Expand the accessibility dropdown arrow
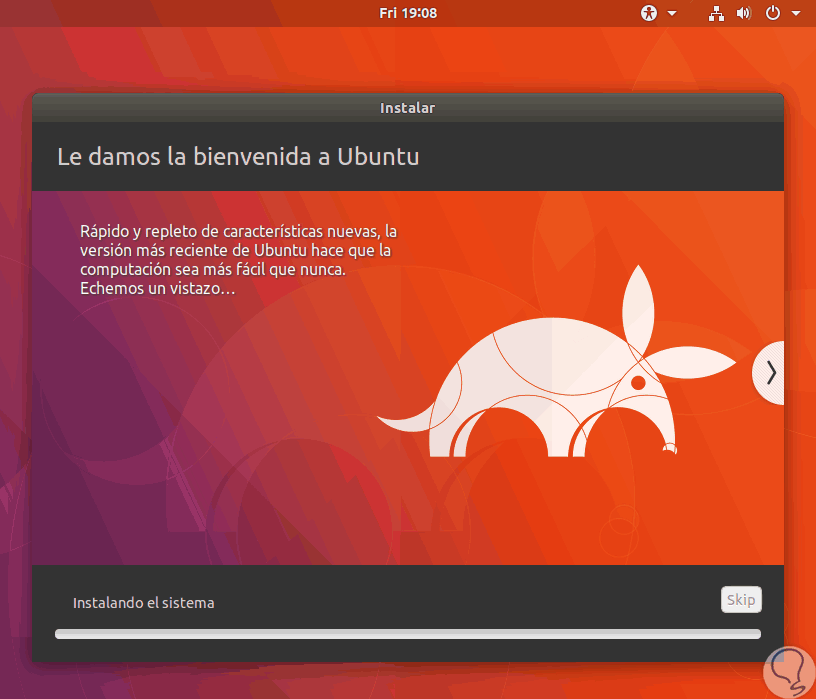The width and height of the screenshot is (816, 699). coord(672,14)
